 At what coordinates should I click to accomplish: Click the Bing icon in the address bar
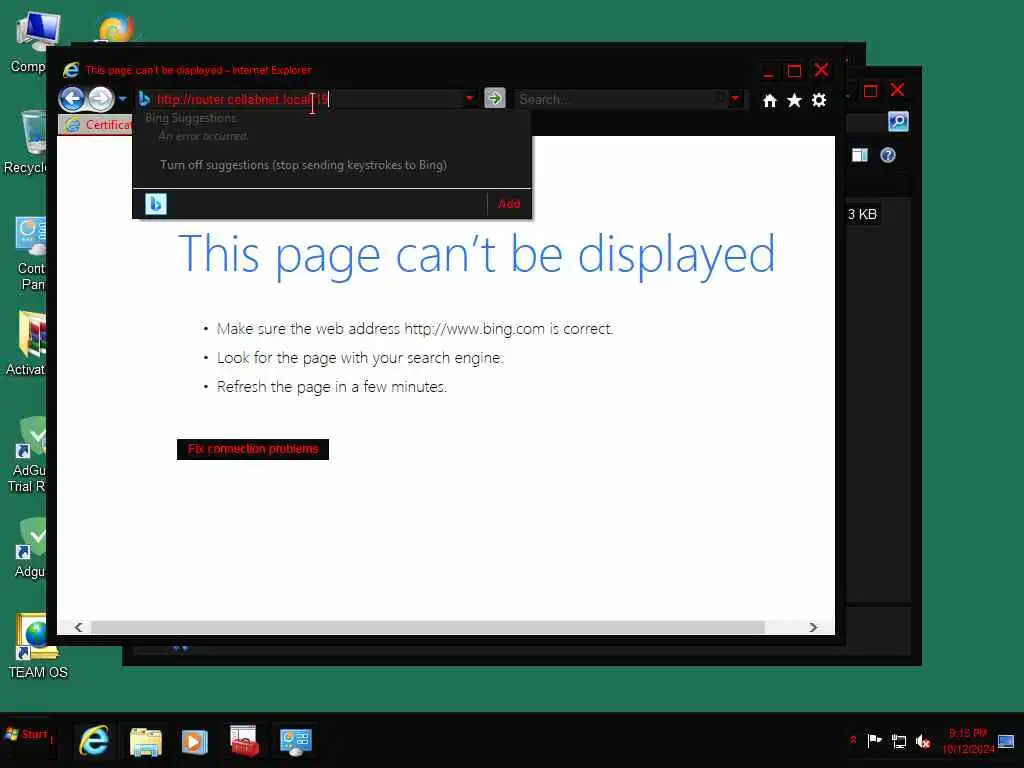coord(144,99)
